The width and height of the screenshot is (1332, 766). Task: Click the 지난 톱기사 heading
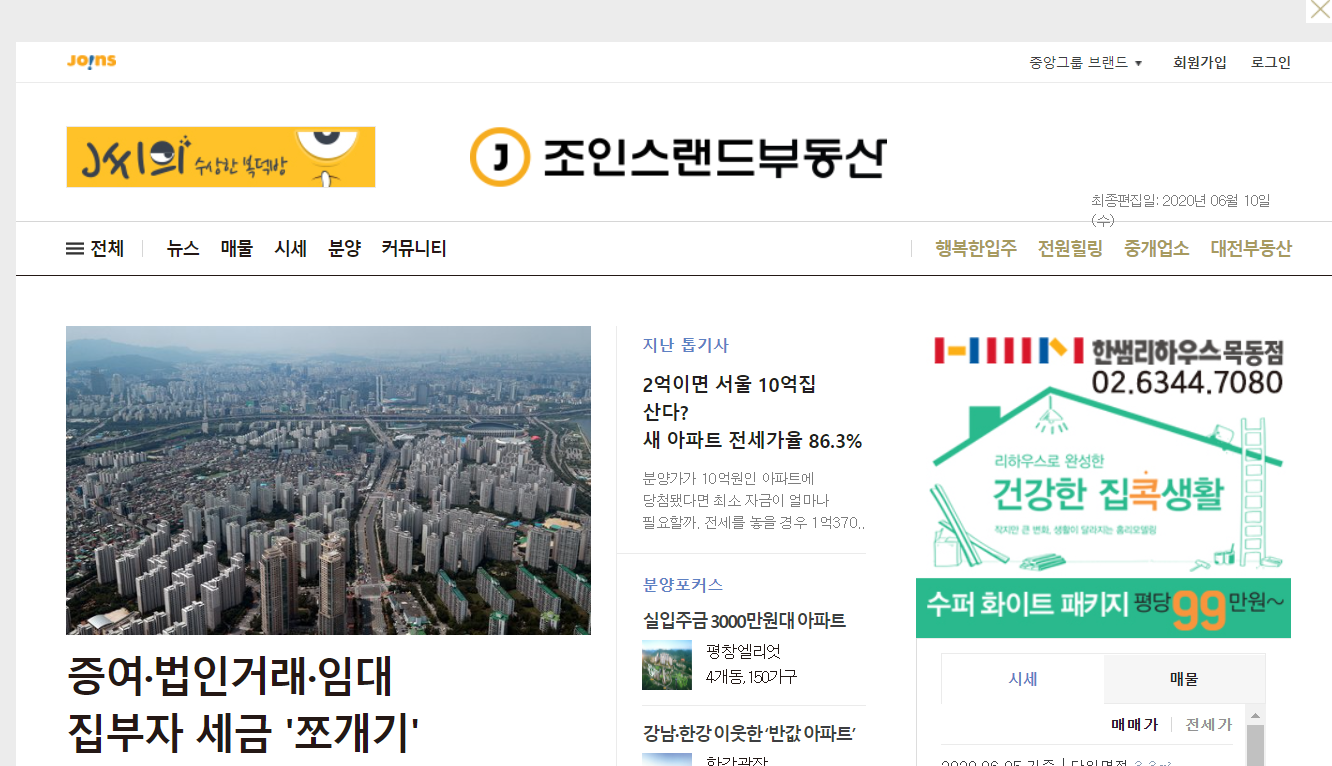coord(686,345)
